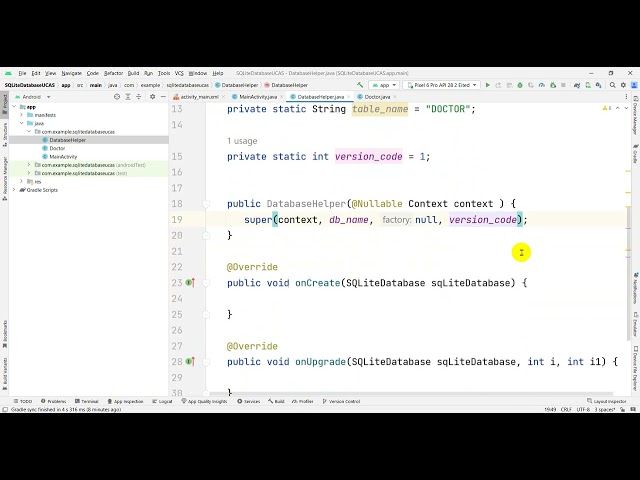Toggle the Device File Explorer panel
Viewport: 640px width, 480px height.
click(635, 369)
